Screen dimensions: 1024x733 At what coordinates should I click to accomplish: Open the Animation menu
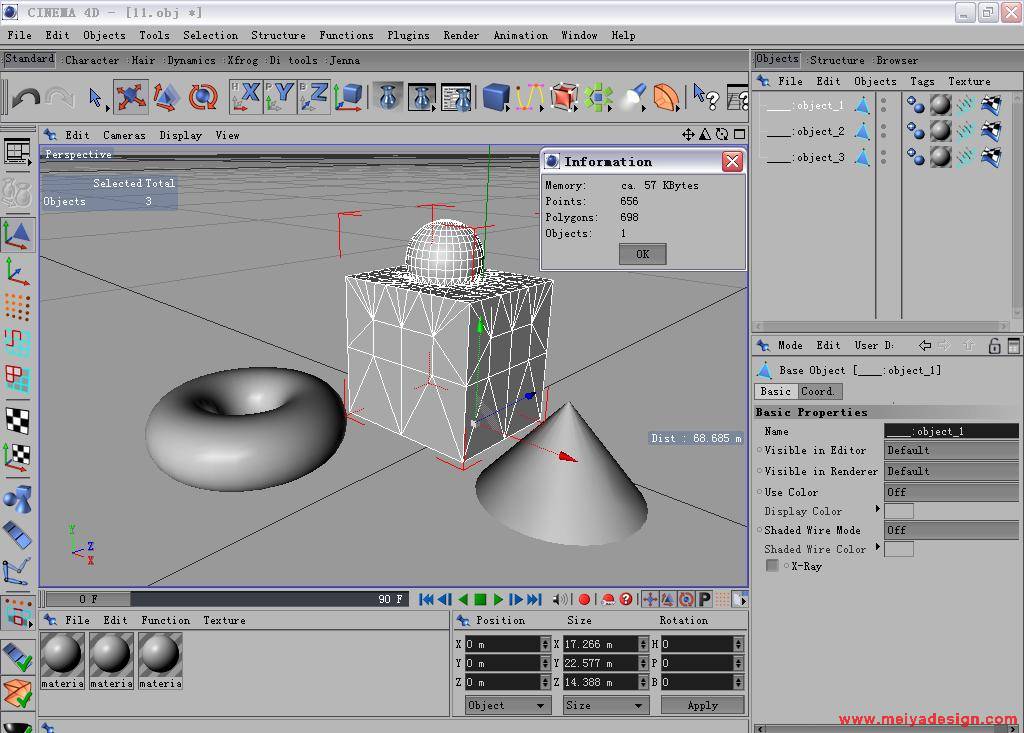[520, 35]
